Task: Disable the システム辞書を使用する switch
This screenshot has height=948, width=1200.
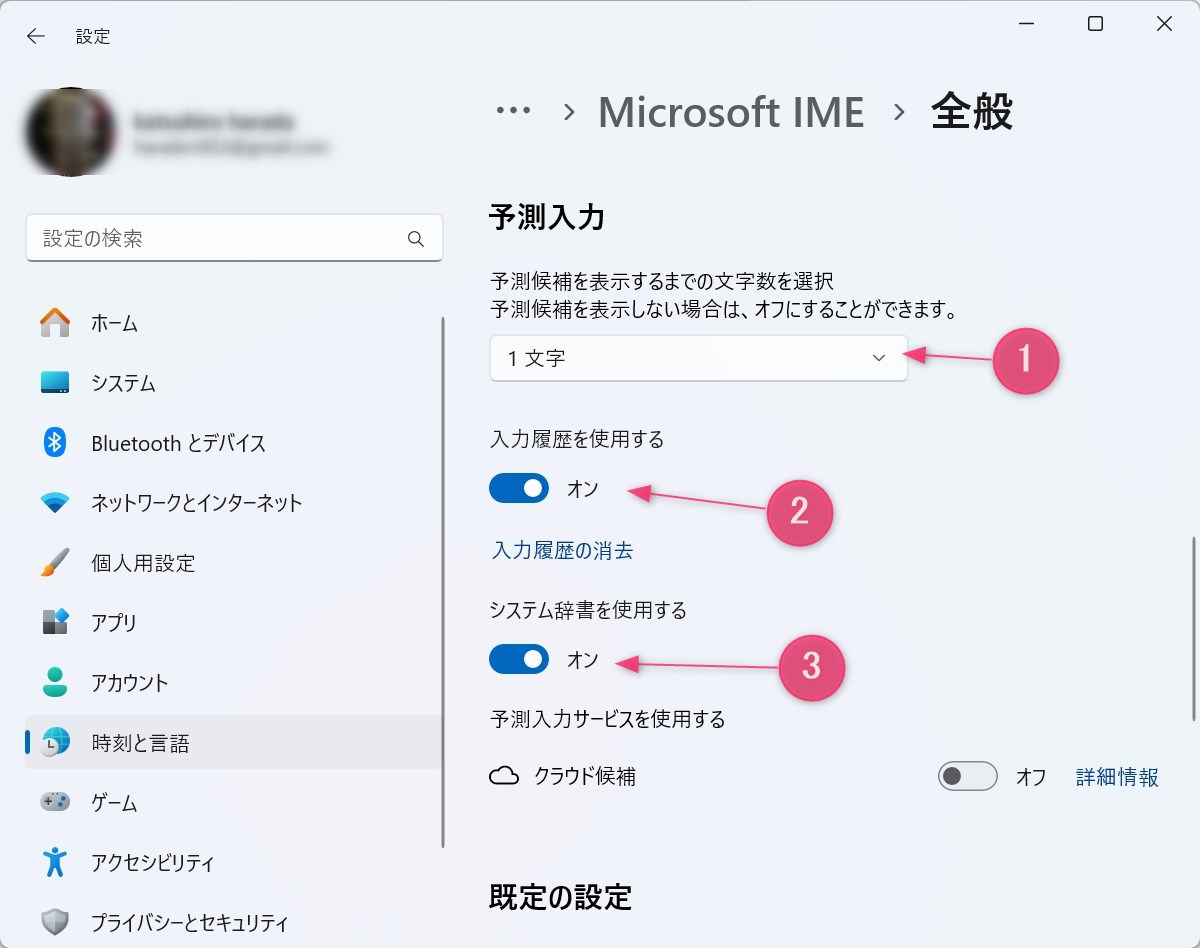Action: click(x=519, y=660)
